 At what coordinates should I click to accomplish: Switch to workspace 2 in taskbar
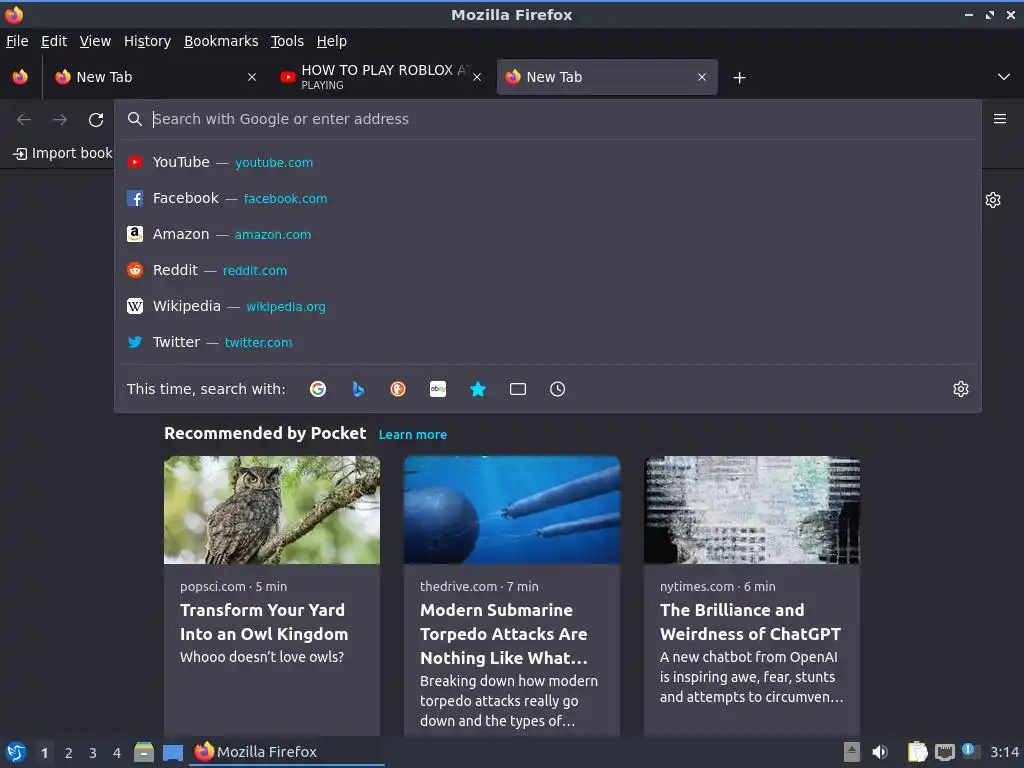click(x=69, y=753)
